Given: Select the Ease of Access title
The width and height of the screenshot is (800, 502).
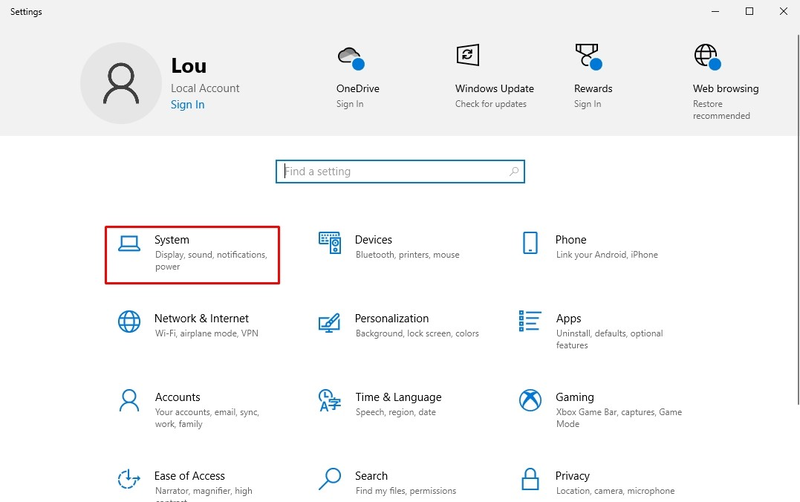Looking at the screenshot, I should coord(189,476).
